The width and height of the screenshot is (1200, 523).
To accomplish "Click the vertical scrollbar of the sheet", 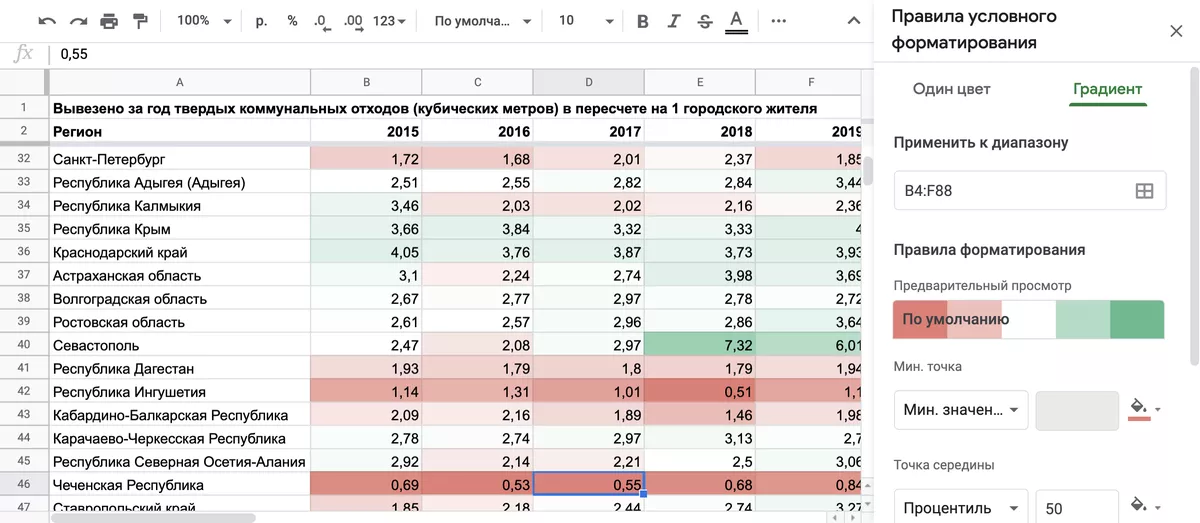I will click(x=867, y=170).
